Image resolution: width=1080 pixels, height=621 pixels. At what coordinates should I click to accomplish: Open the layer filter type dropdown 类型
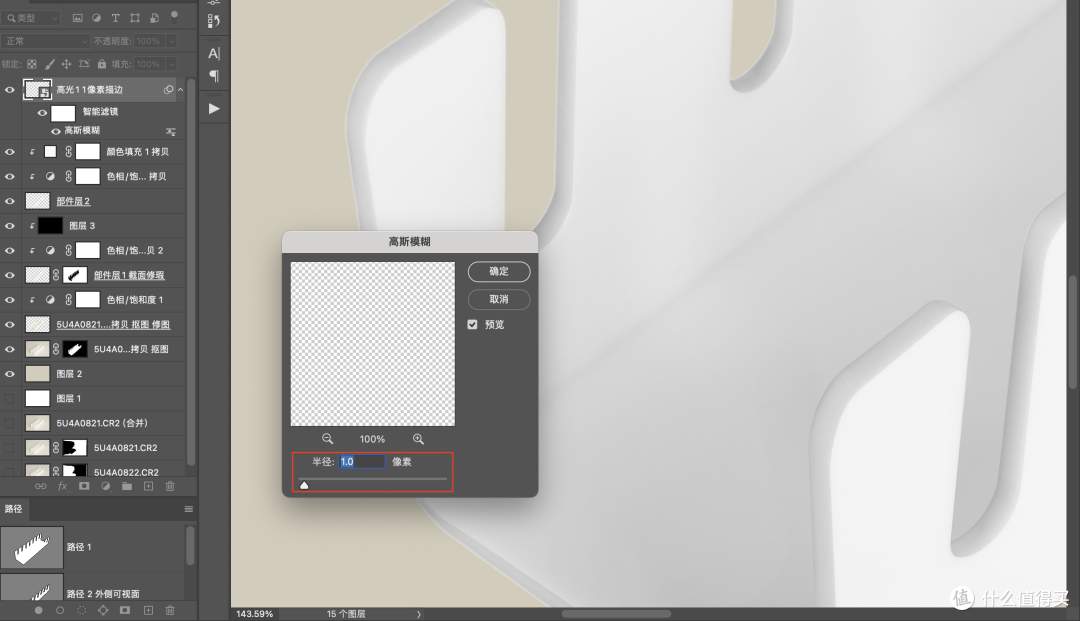32,18
